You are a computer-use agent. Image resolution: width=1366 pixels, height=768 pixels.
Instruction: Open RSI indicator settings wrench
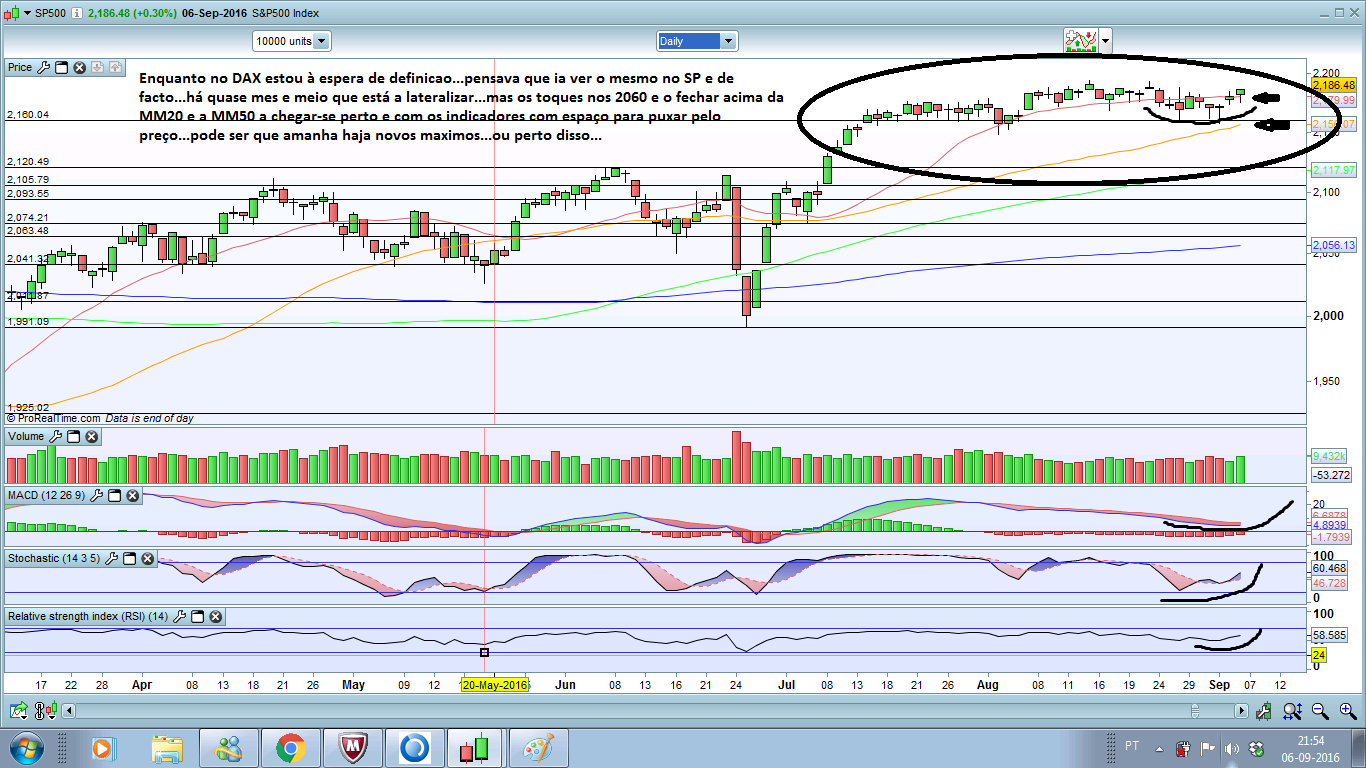(179, 617)
